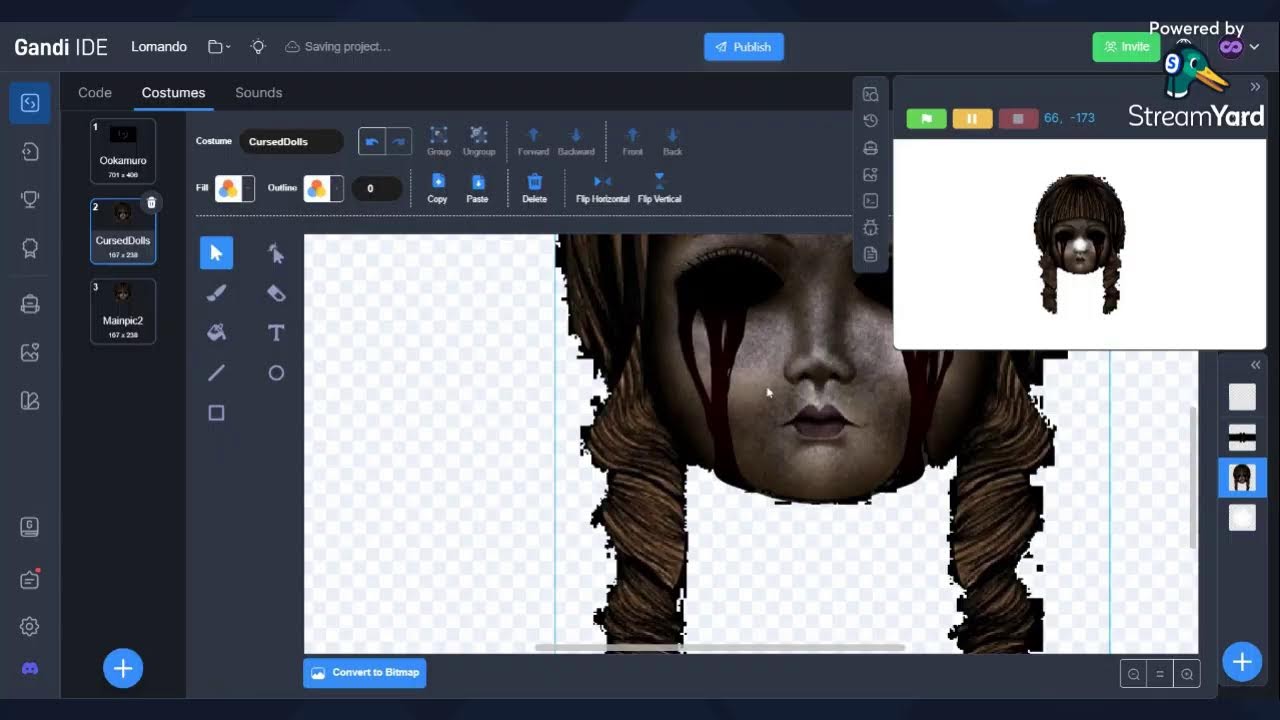This screenshot has height=720, width=1280.
Task: Switch to the Sounds tab
Action: tap(258, 92)
